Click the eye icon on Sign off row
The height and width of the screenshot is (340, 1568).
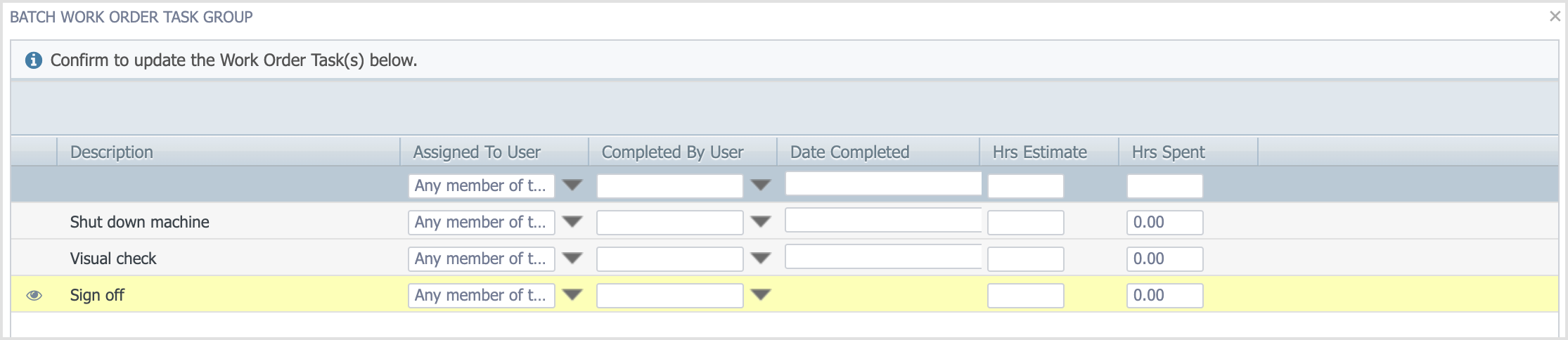tap(34, 295)
